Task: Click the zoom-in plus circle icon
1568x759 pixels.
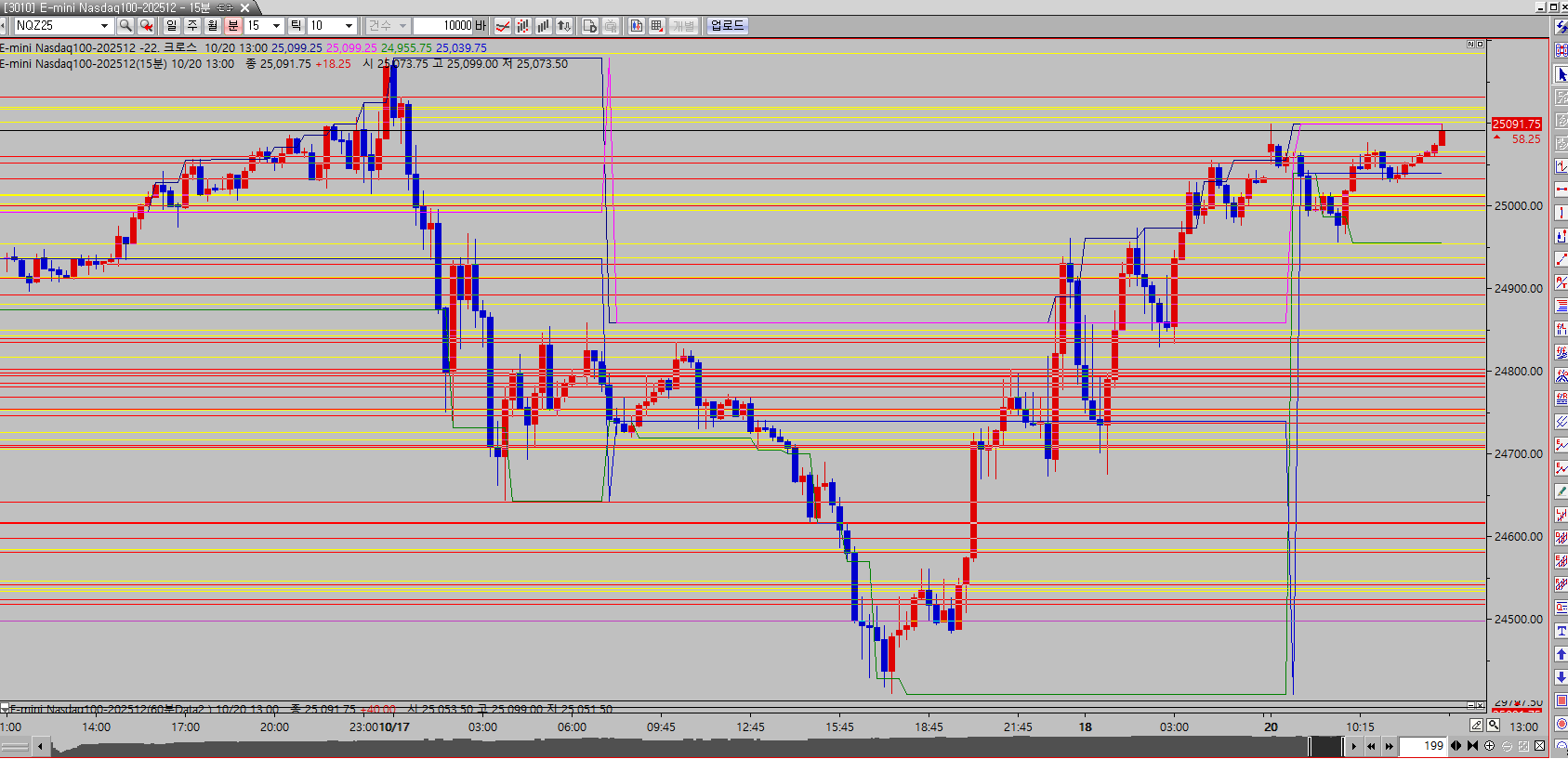Action: click(x=1490, y=746)
